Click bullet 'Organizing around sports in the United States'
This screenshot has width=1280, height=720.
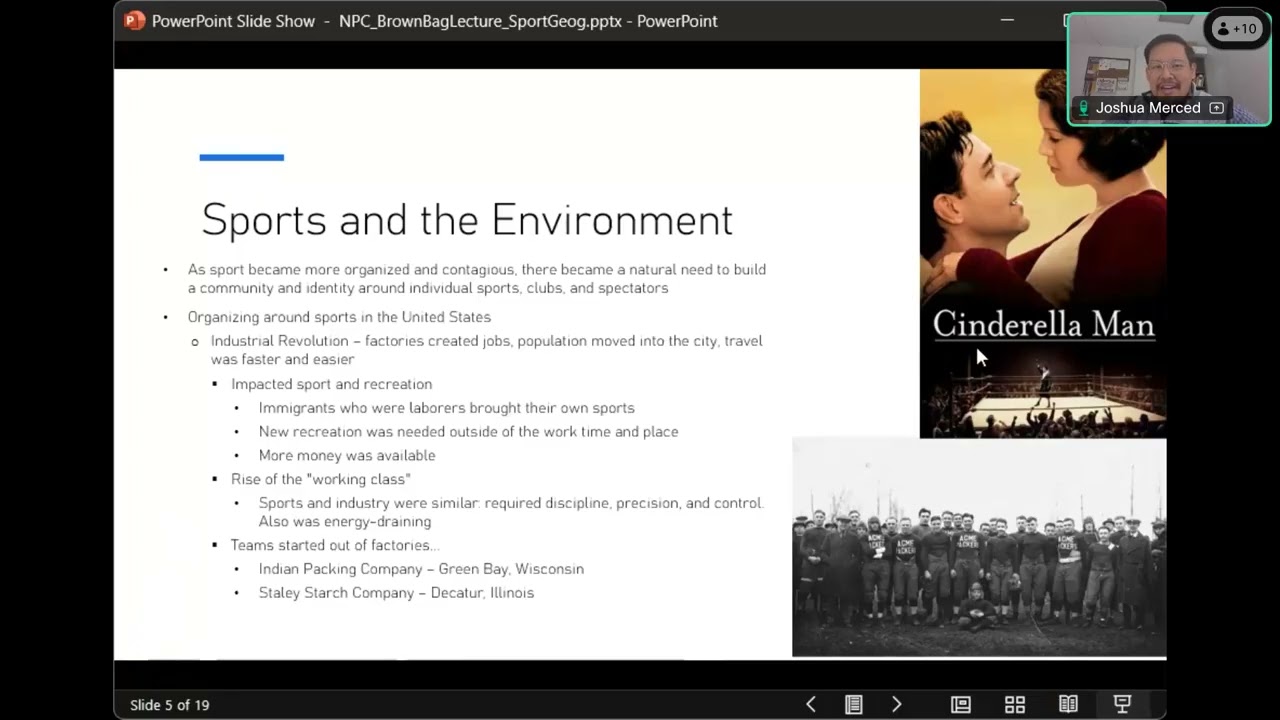(339, 317)
